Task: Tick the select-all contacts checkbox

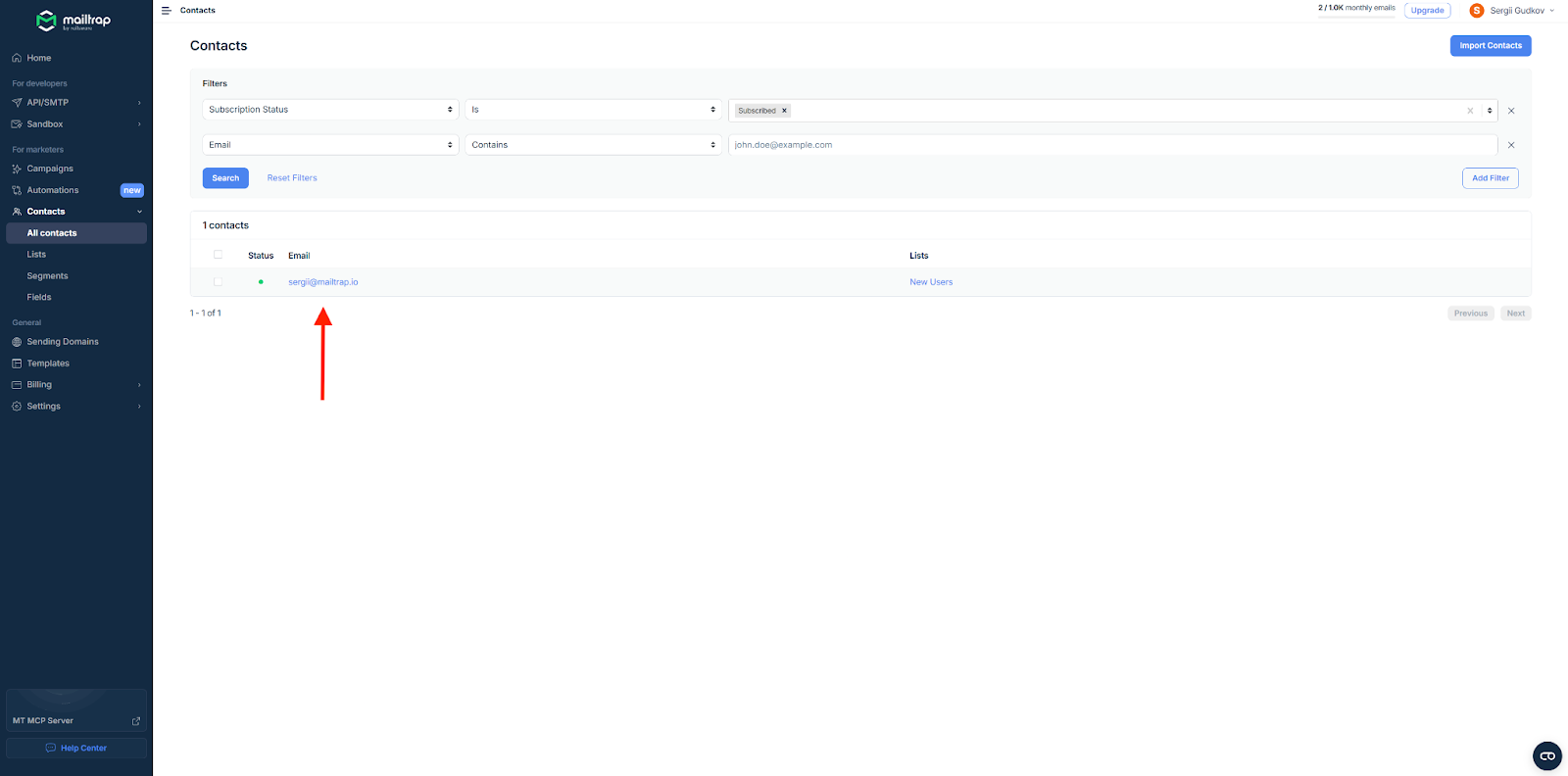Action: click(x=218, y=255)
